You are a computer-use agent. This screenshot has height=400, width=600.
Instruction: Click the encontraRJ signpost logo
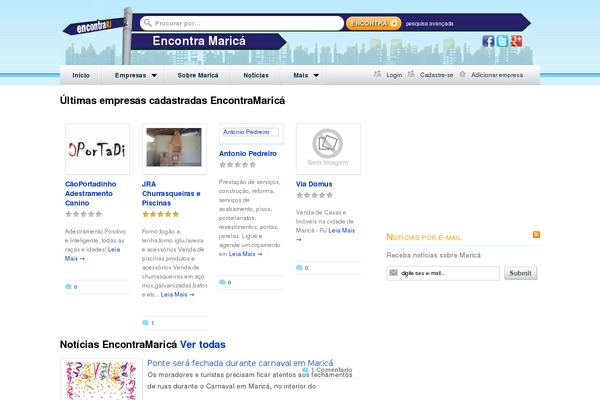[x=95, y=26]
